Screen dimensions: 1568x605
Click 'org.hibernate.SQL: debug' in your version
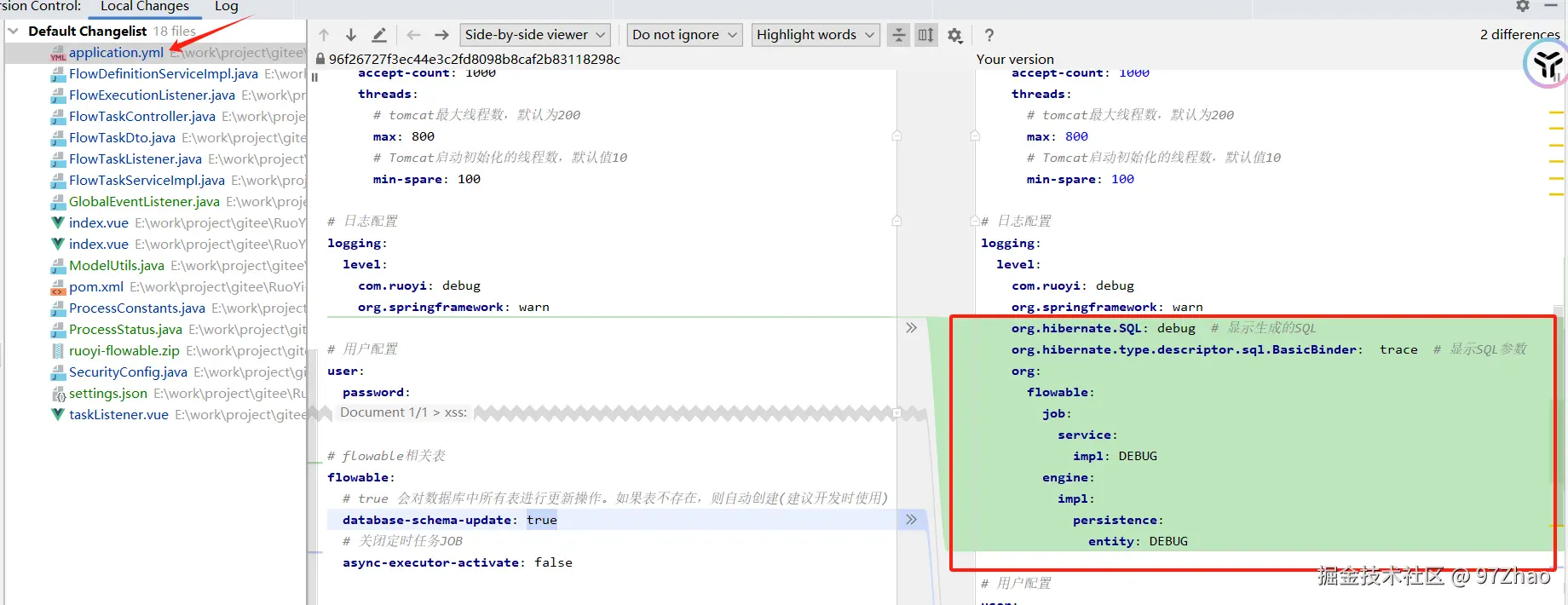pyautogui.click(x=1103, y=328)
